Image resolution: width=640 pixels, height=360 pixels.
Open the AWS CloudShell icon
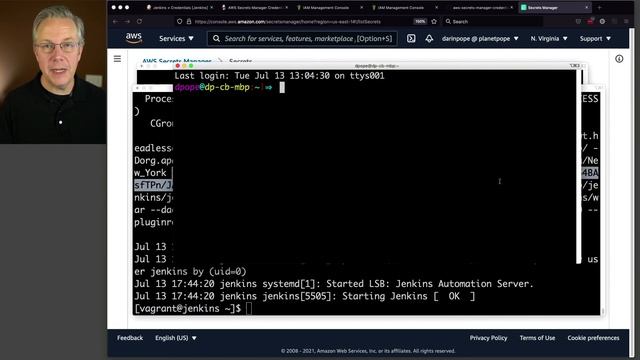[x=411, y=38]
